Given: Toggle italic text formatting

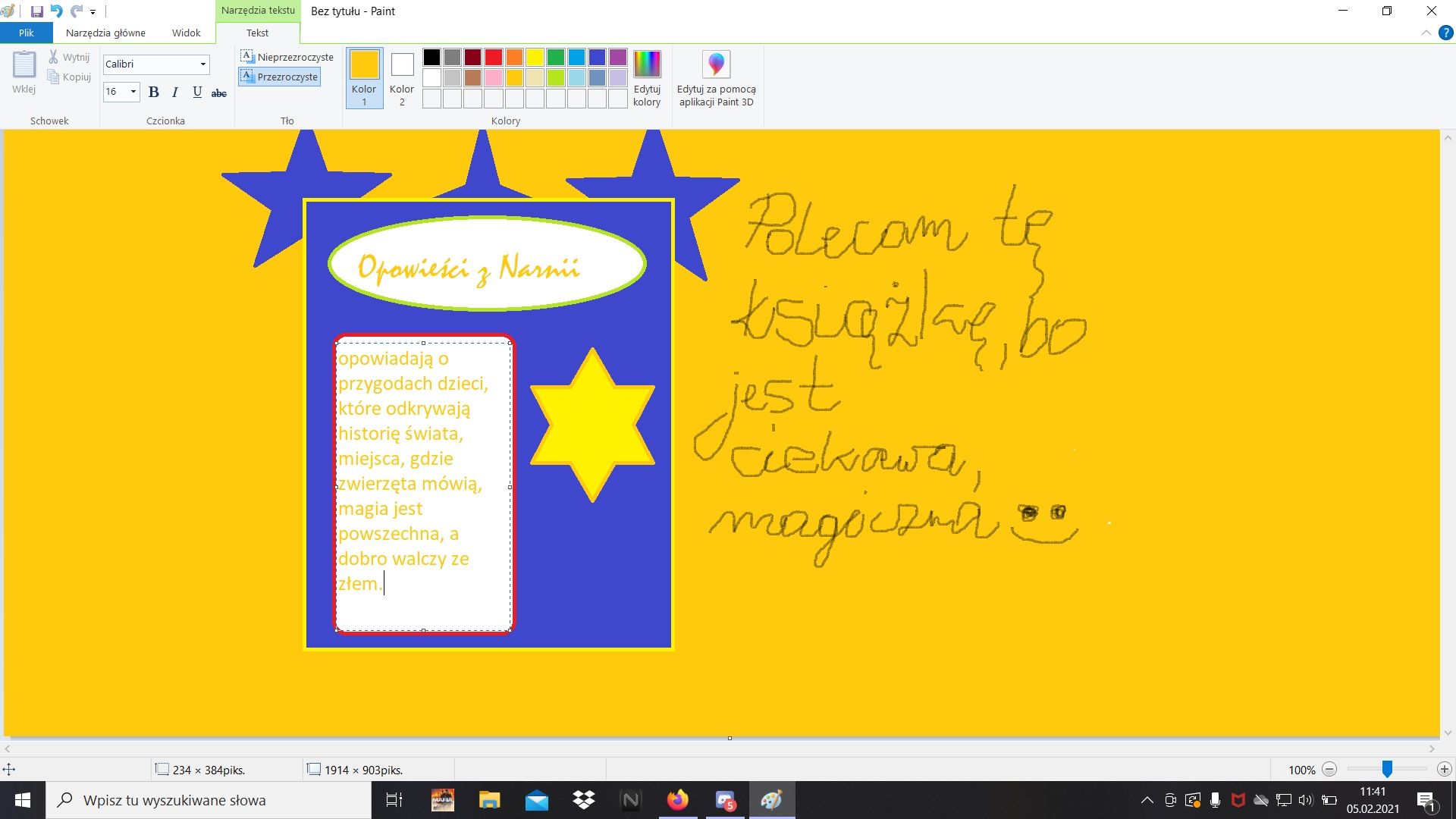Looking at the screenshot, I should pyautogui.click(x=175, y=93).
